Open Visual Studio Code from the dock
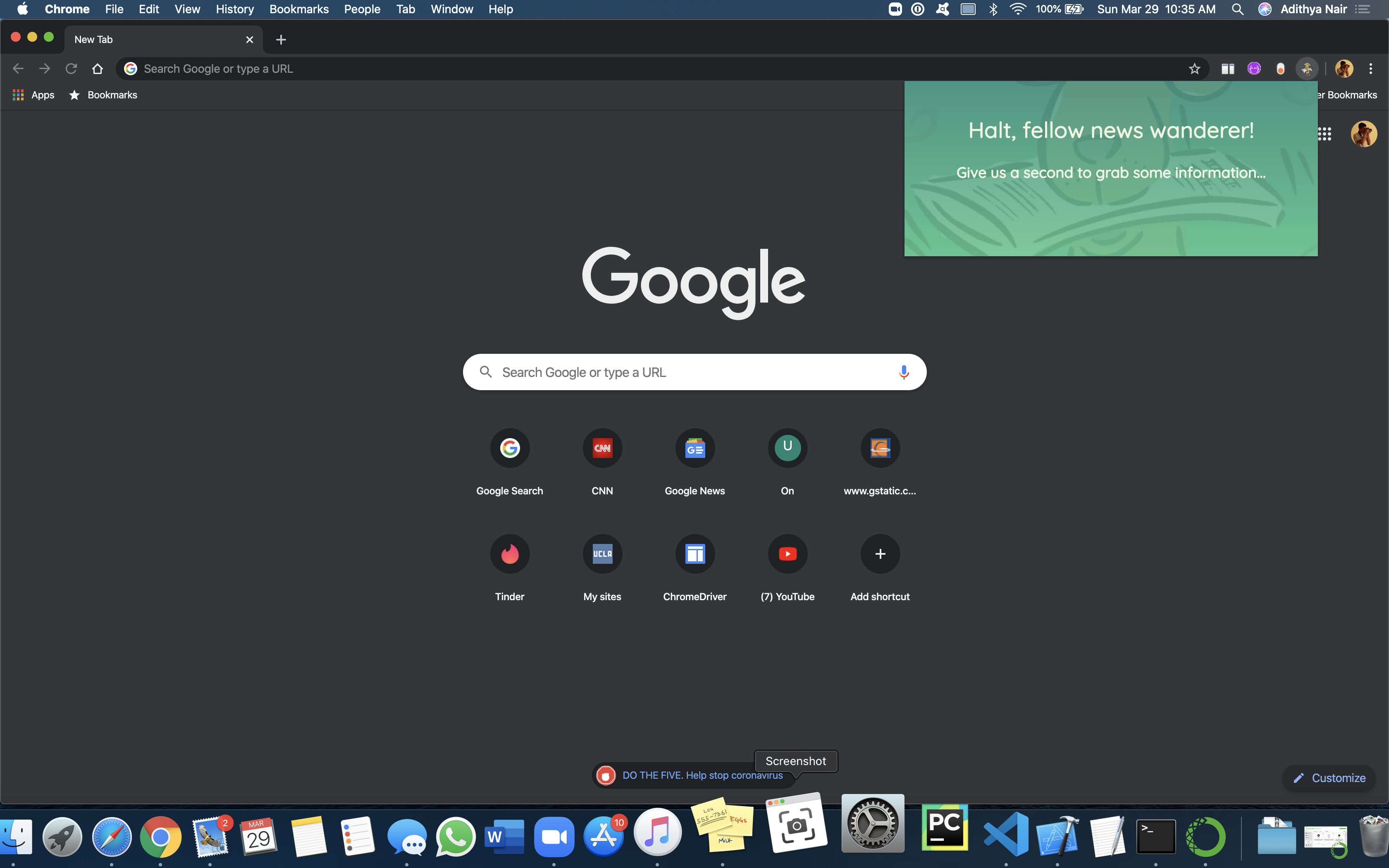This screenshot has width=1389, height=868. point(1006,835)
